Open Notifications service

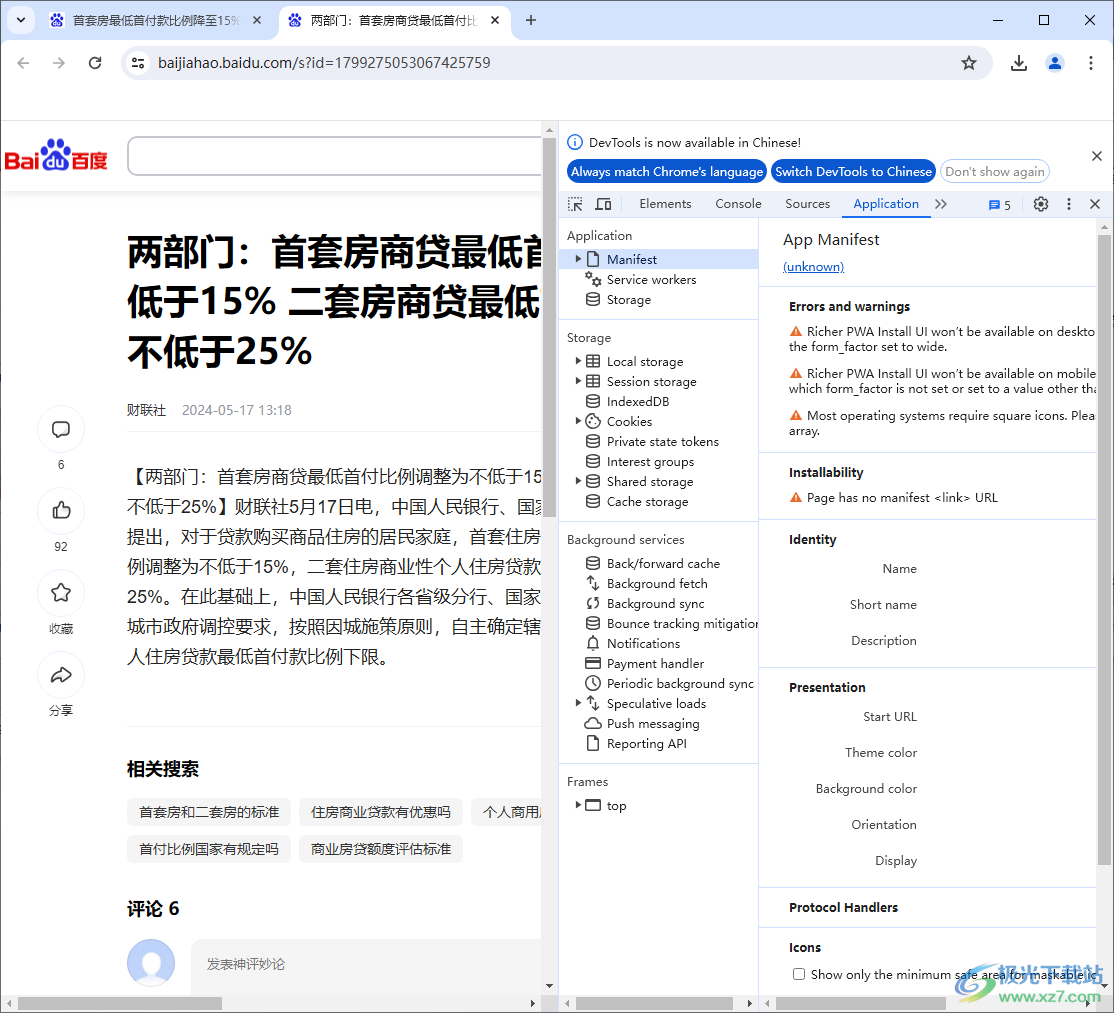point(642,644)
